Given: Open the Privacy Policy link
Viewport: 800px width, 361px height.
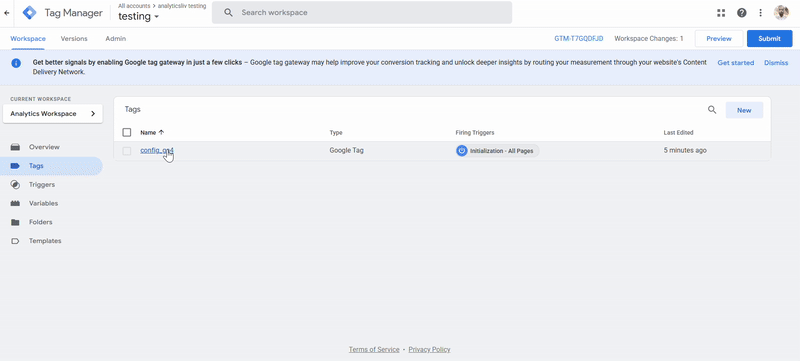Looking at the screenshot, I should tap(429, 349).
